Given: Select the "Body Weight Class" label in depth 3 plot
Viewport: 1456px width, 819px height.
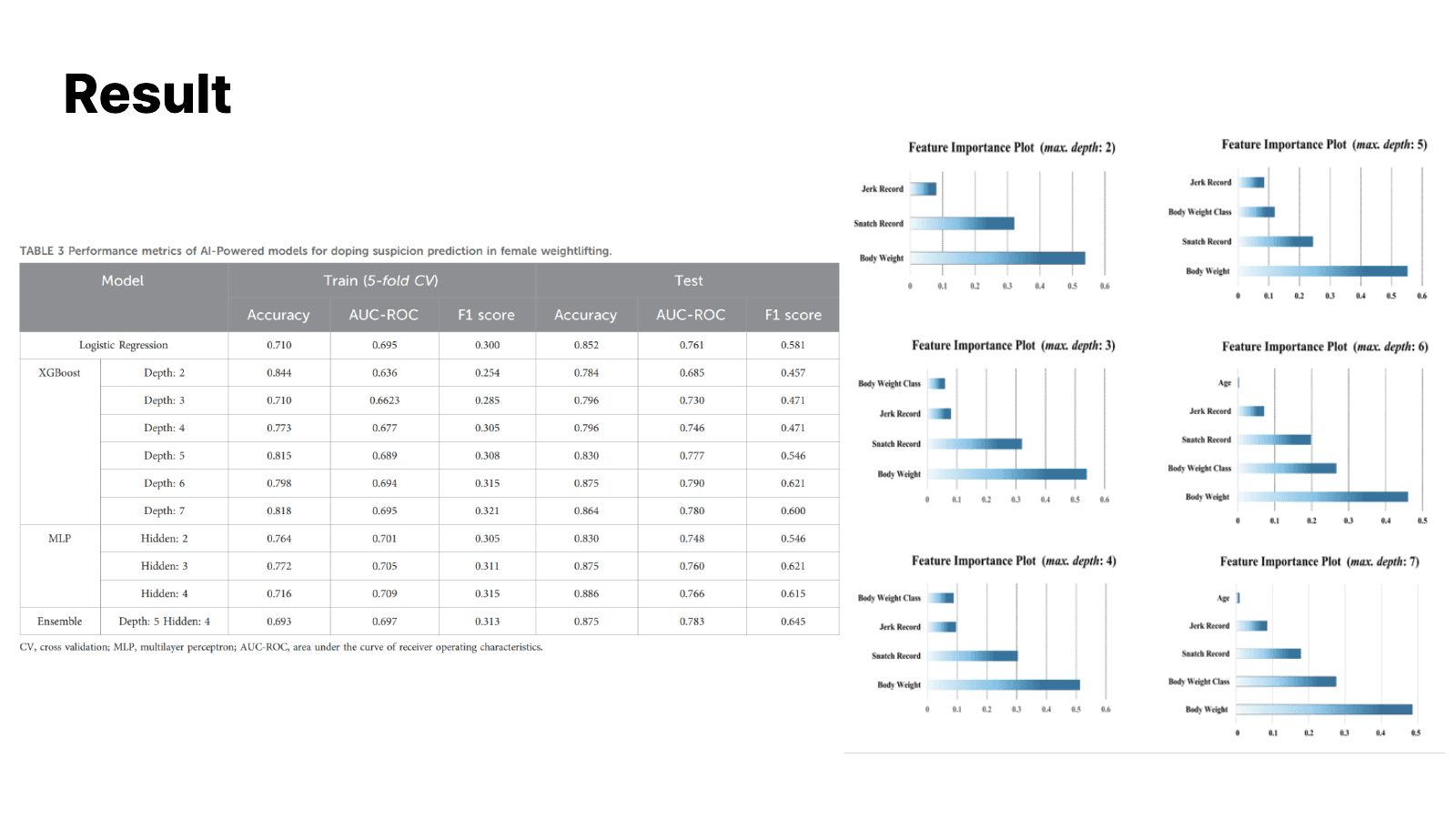Looking at the screenshot, I should (889, 384).
